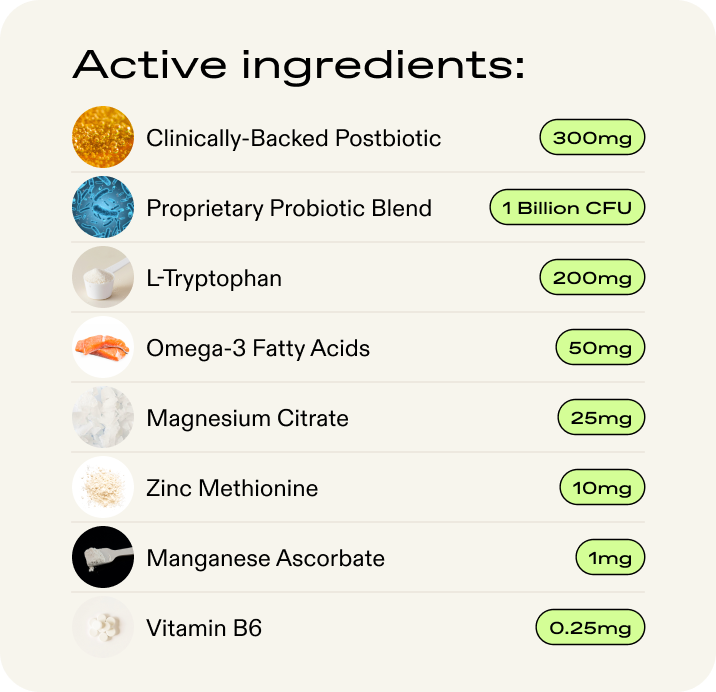The height and width of the screenshot is (692, 716).
Task: Click the Vitamin B6 tablets icon
Action: click(103, 628)
